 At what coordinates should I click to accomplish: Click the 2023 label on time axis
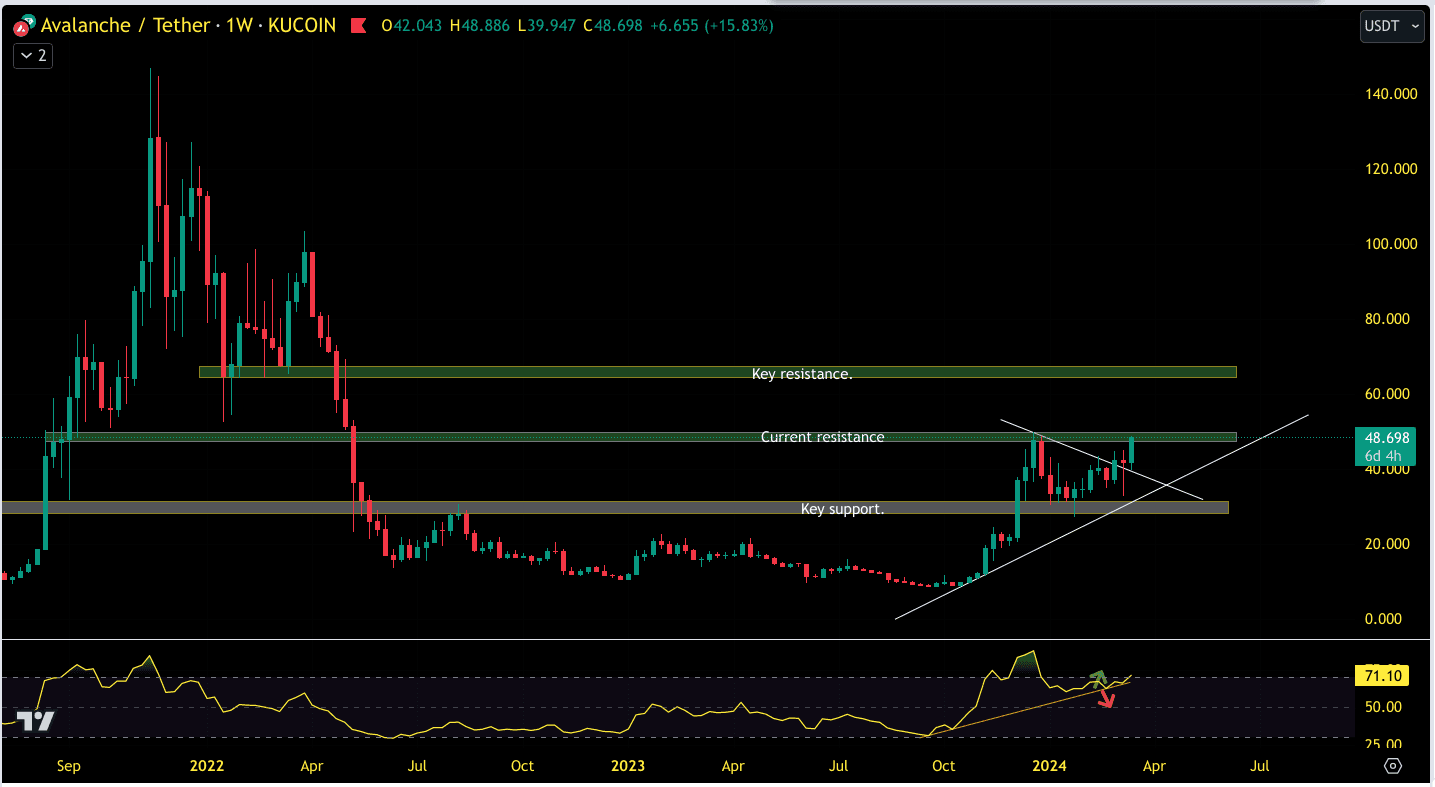628,766
